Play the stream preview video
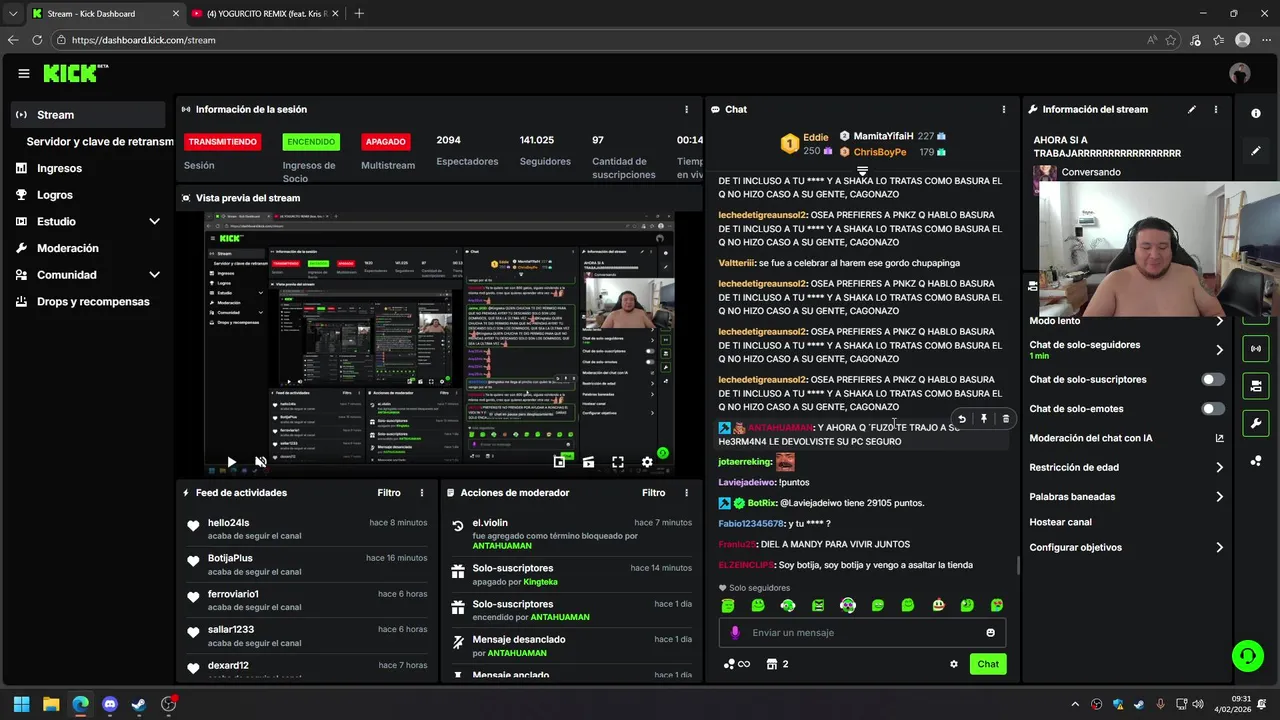 (x=231, y=462)
